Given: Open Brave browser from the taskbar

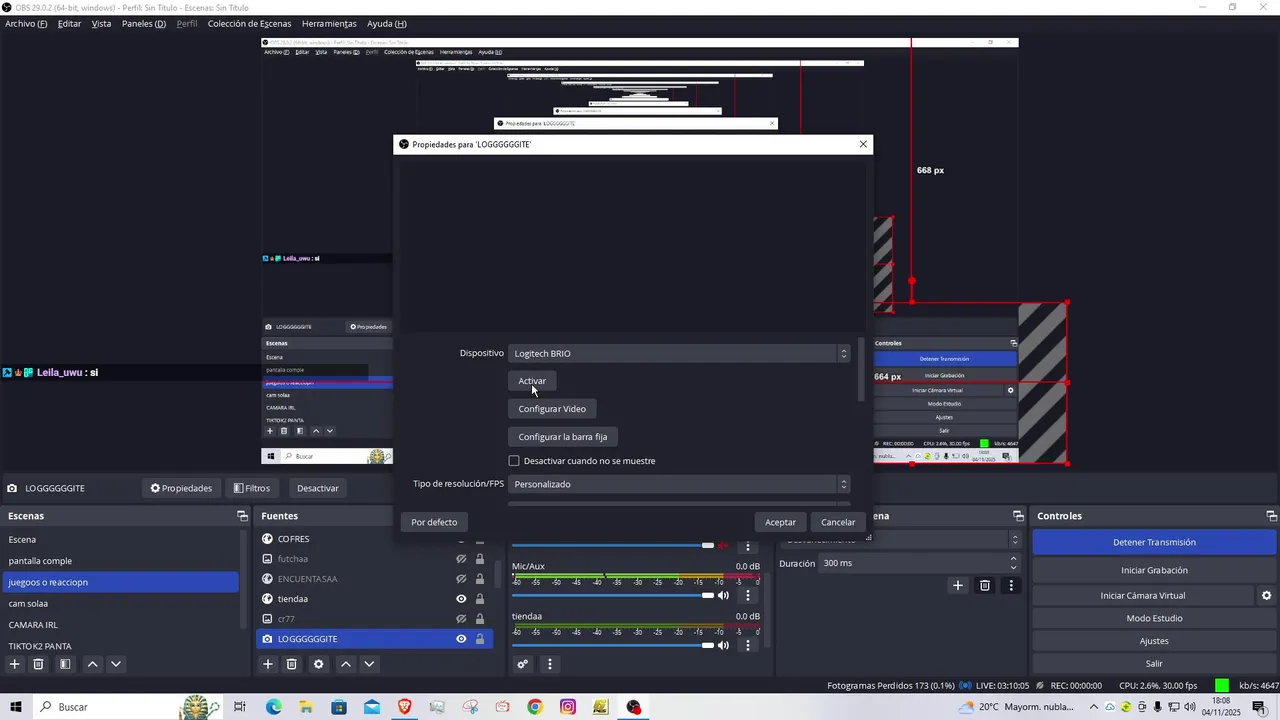Looking at the screenshot, I should tap(404, 707).
